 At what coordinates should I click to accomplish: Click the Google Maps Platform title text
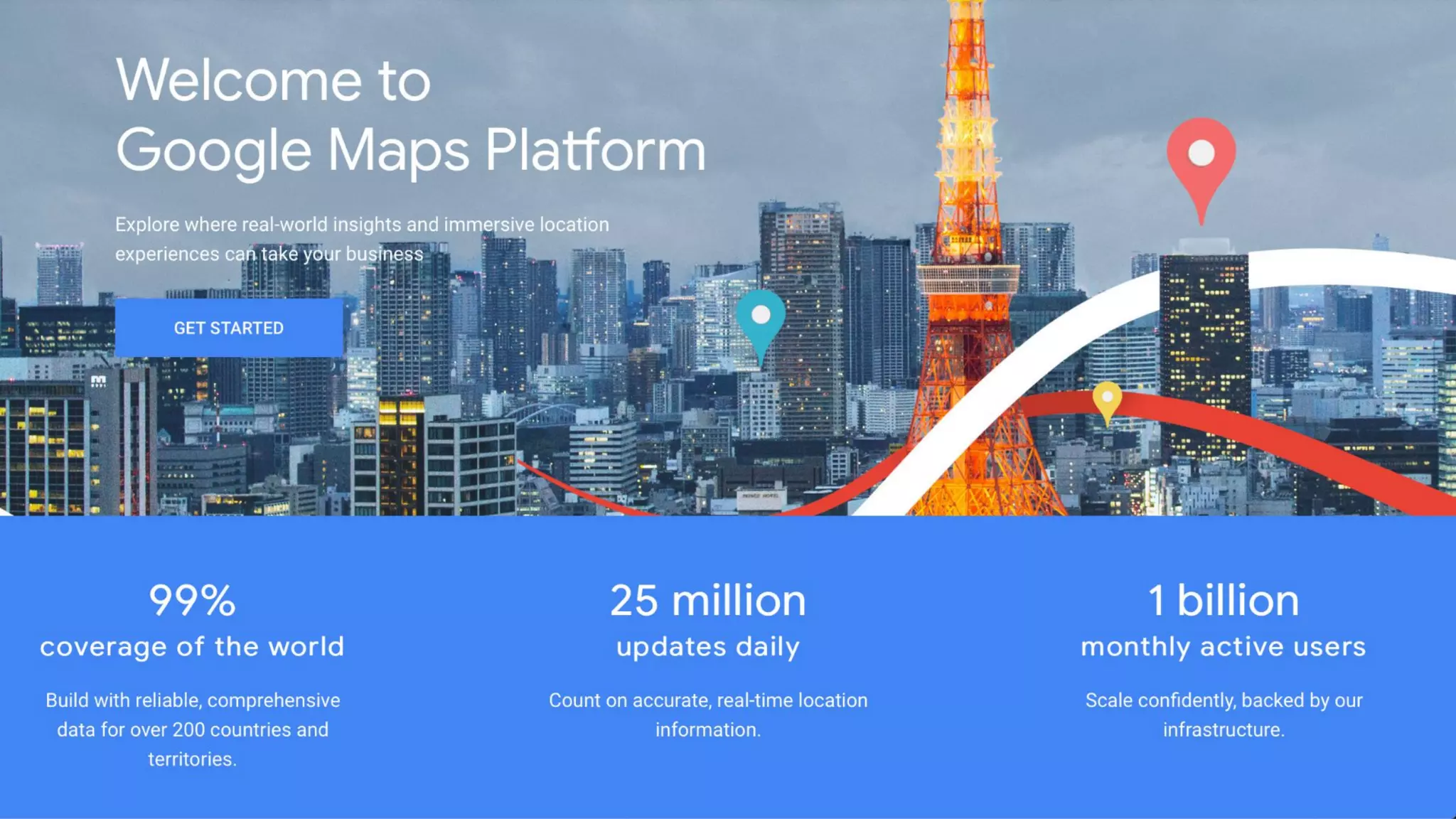[x=410, y=151]
